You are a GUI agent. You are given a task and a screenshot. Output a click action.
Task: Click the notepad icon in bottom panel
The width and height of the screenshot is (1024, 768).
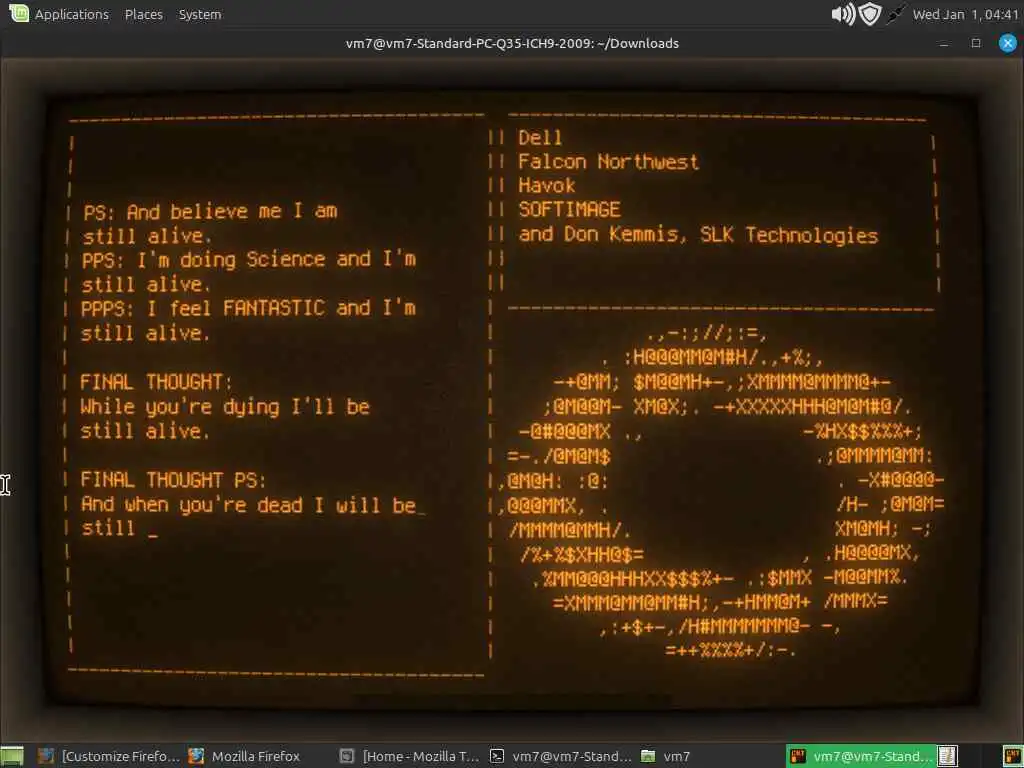pyautogui.click(x=948, y=756)
